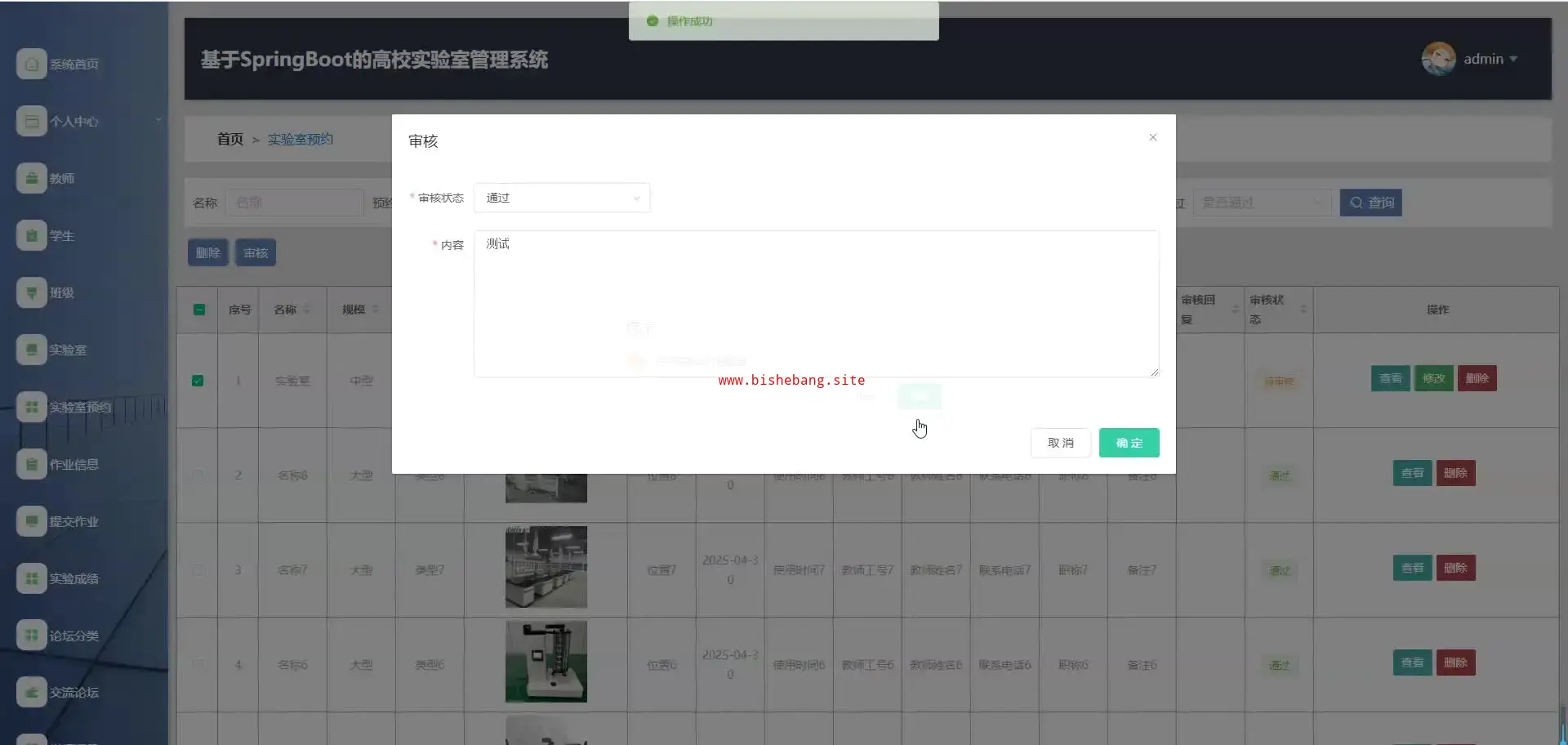Select 学生 in the sidebar menu
The width and height of the screenshot is (1568, 745).
click(x=62, y=236)
